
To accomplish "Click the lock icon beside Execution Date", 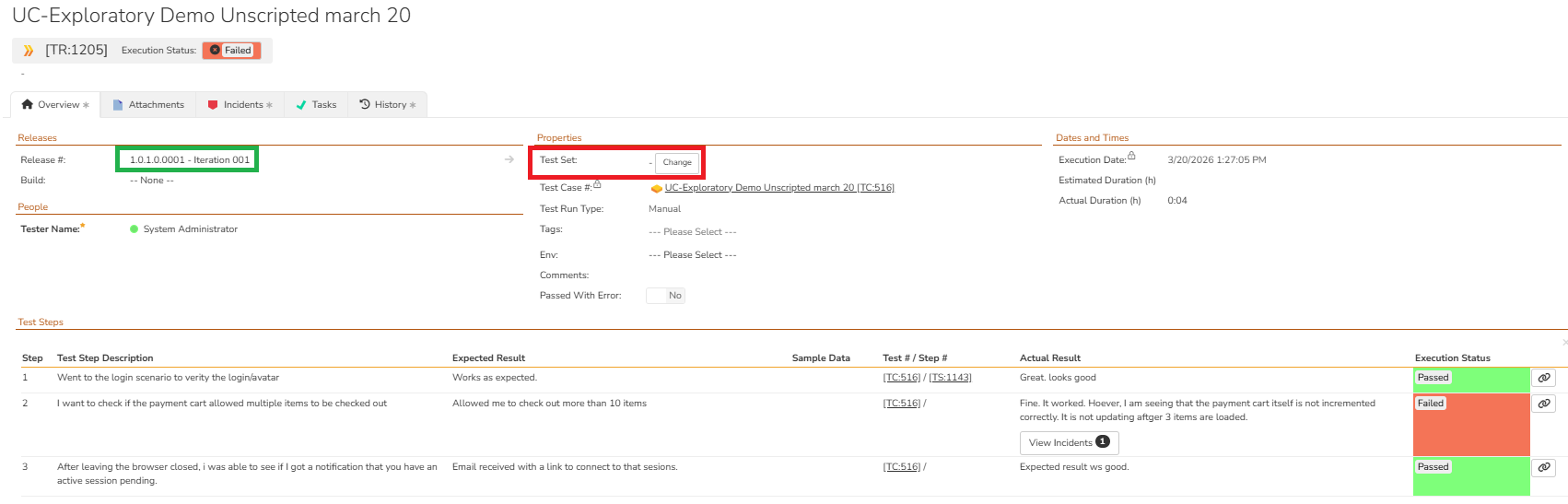I will [x=1131, y=156].
